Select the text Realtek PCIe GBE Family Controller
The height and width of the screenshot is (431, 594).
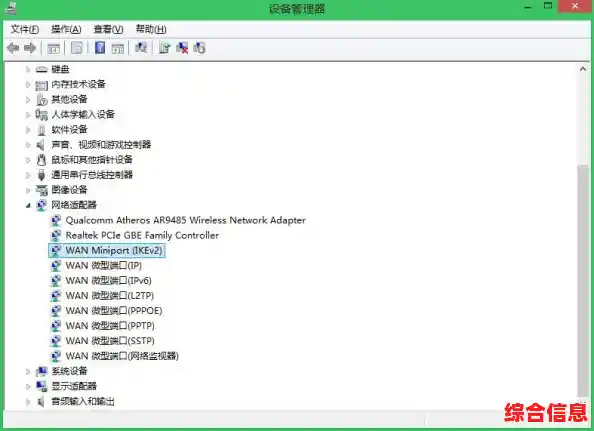coord(142,235)
